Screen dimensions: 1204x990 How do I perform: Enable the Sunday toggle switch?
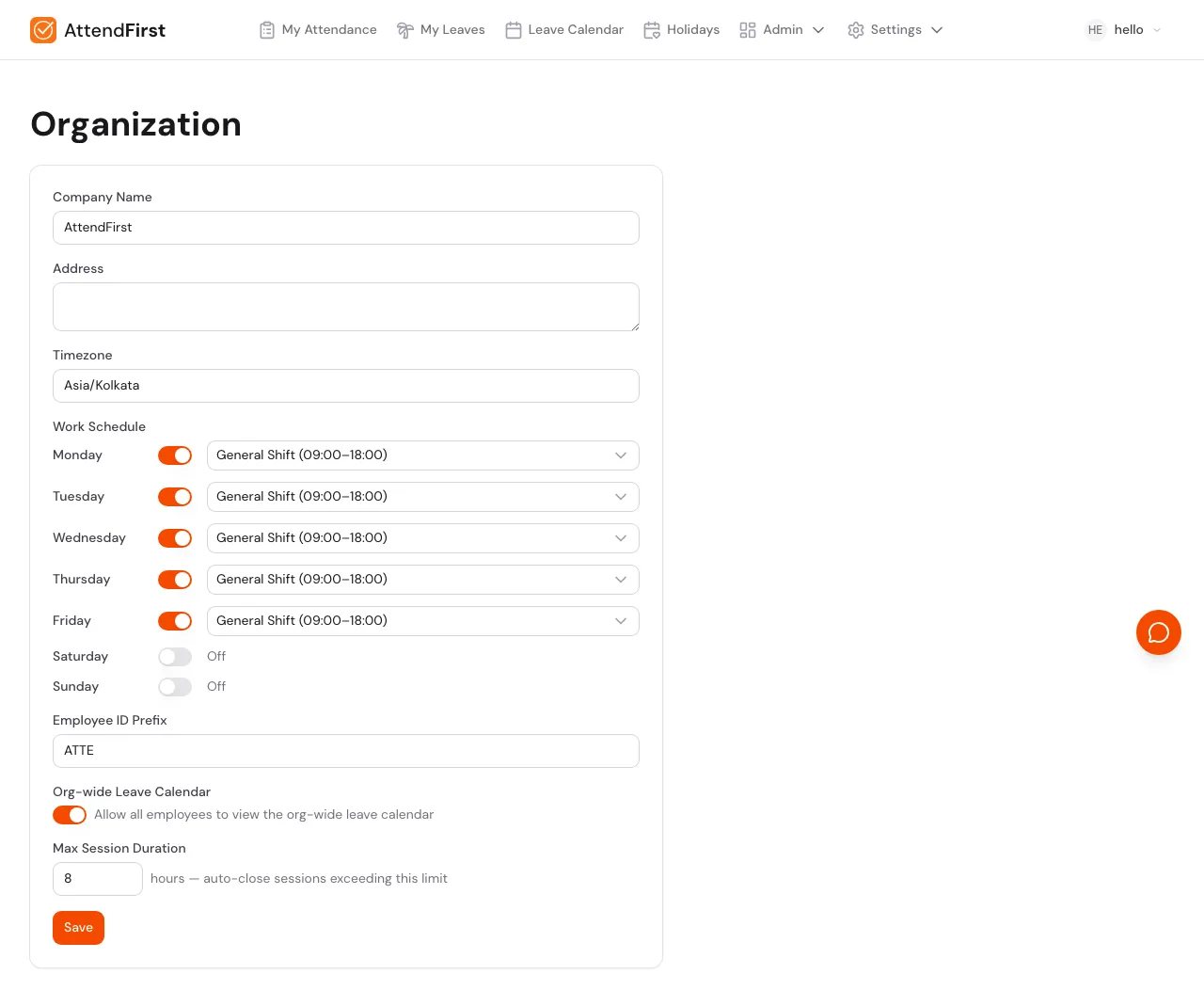point(175,686)
